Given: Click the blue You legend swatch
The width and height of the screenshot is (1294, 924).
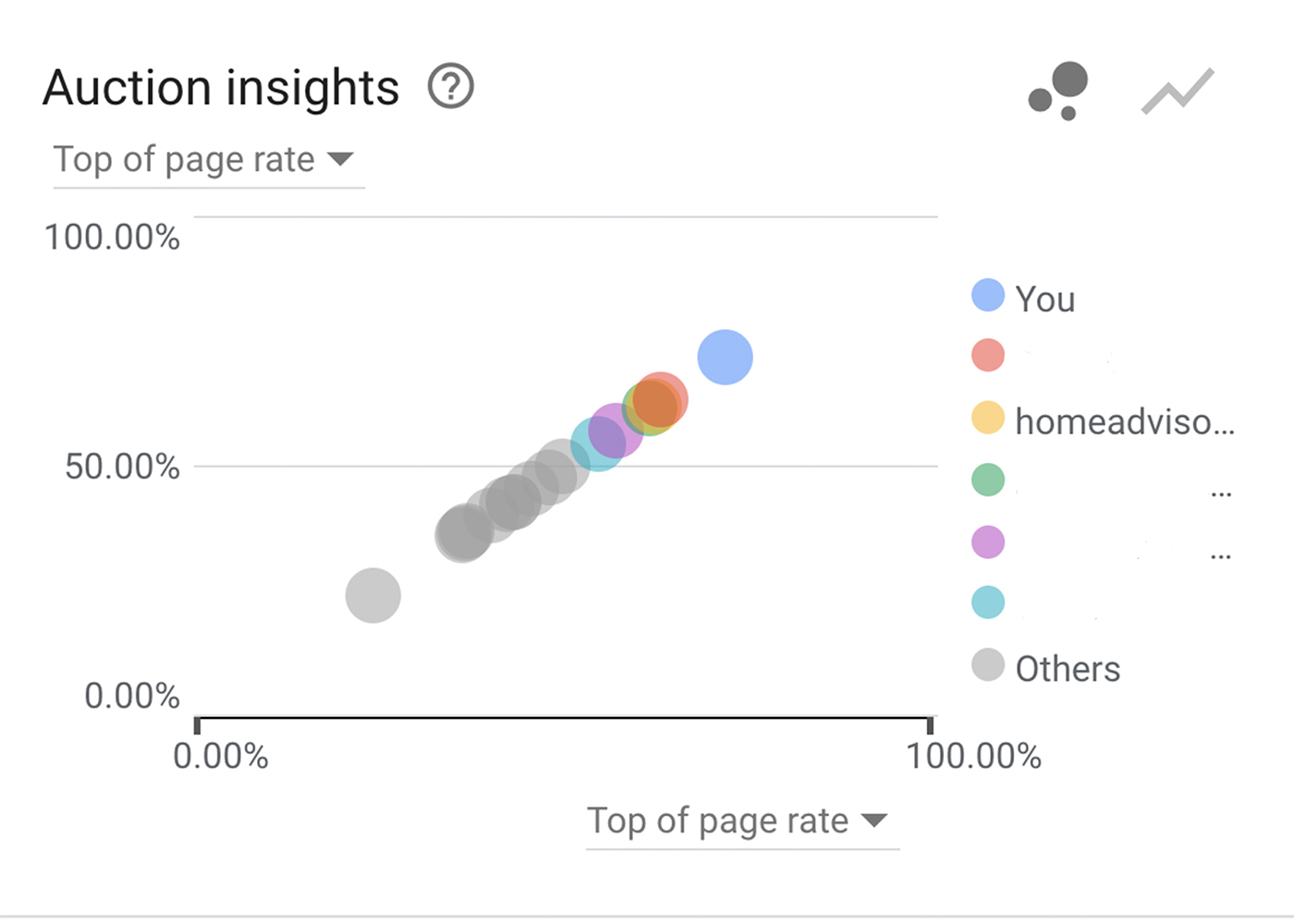Looking at the screenshot, I should point(988,296).
